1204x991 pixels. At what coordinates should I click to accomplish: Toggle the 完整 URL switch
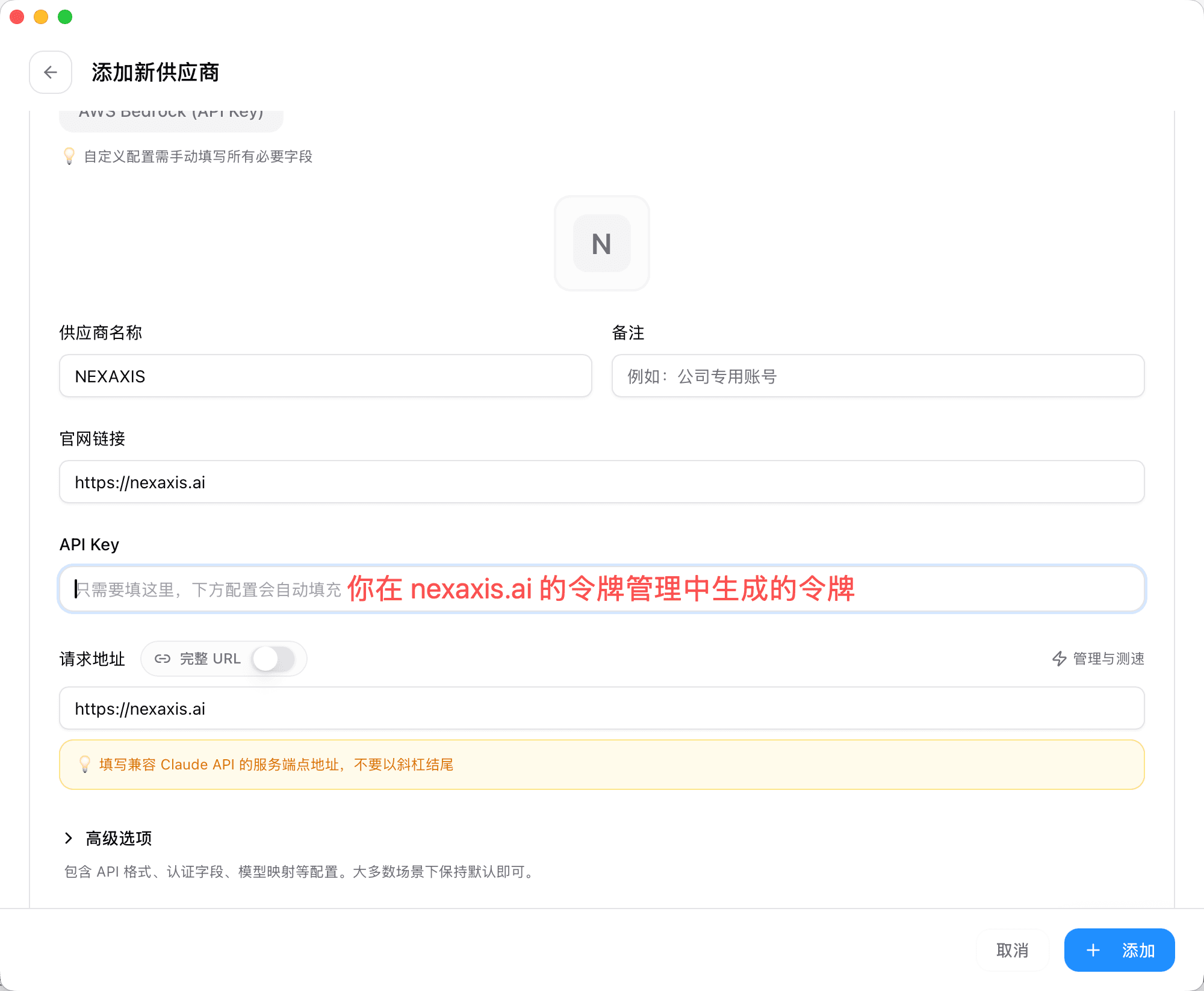273,659
